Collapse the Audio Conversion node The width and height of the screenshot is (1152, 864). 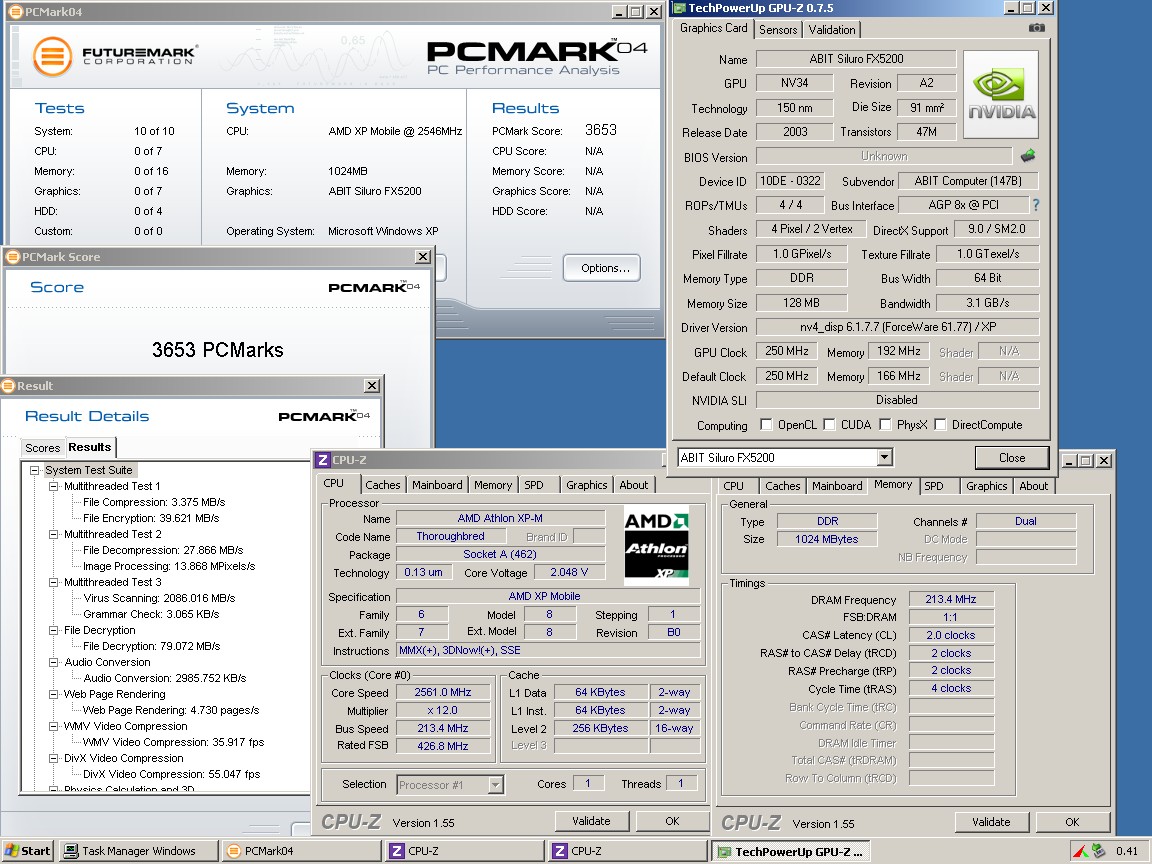tap(53, 662)
